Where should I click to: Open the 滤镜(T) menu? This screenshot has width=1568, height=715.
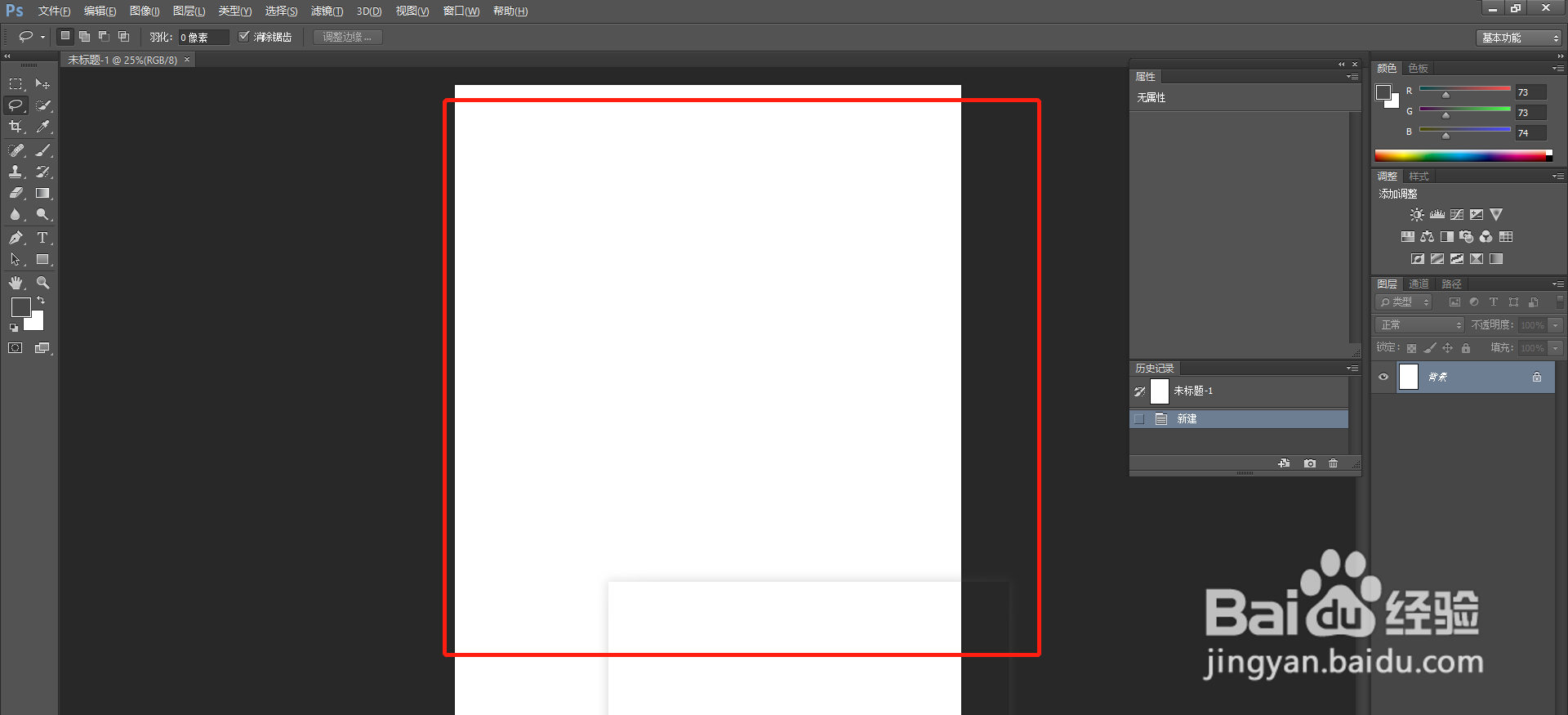[327, 11]
